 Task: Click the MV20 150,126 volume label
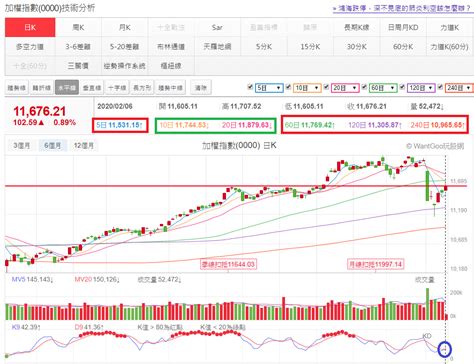97,279
